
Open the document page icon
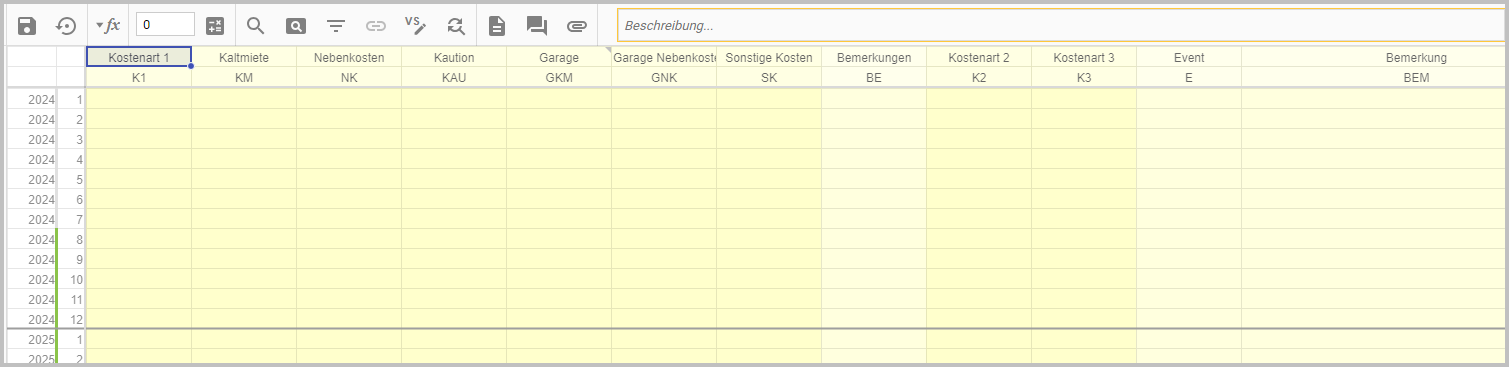click(497, 26)
